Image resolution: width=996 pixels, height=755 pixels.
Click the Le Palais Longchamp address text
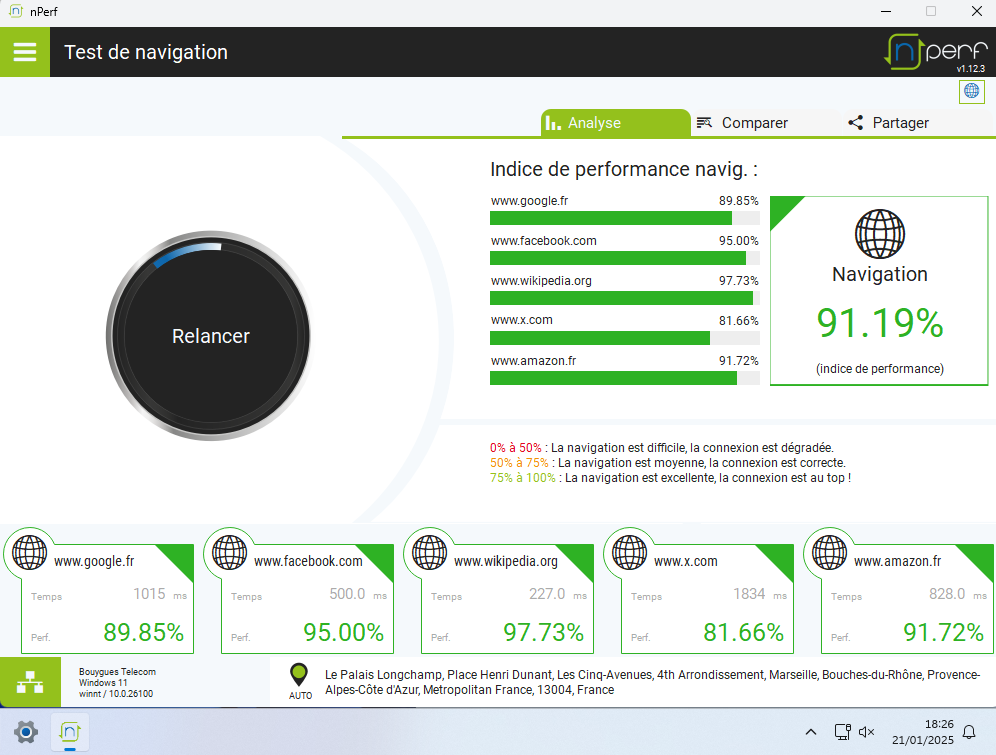(652, 682)
